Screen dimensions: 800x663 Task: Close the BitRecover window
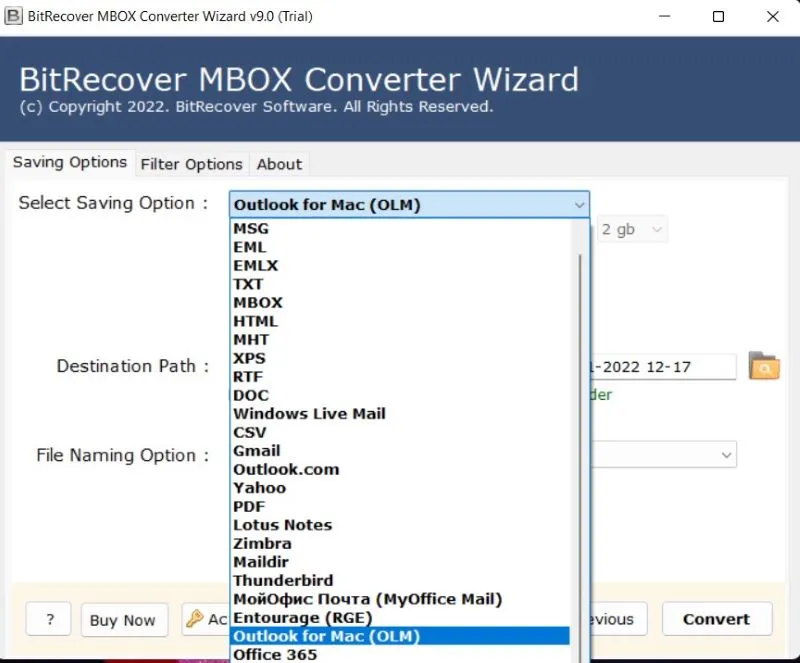[x=772, y=16]
